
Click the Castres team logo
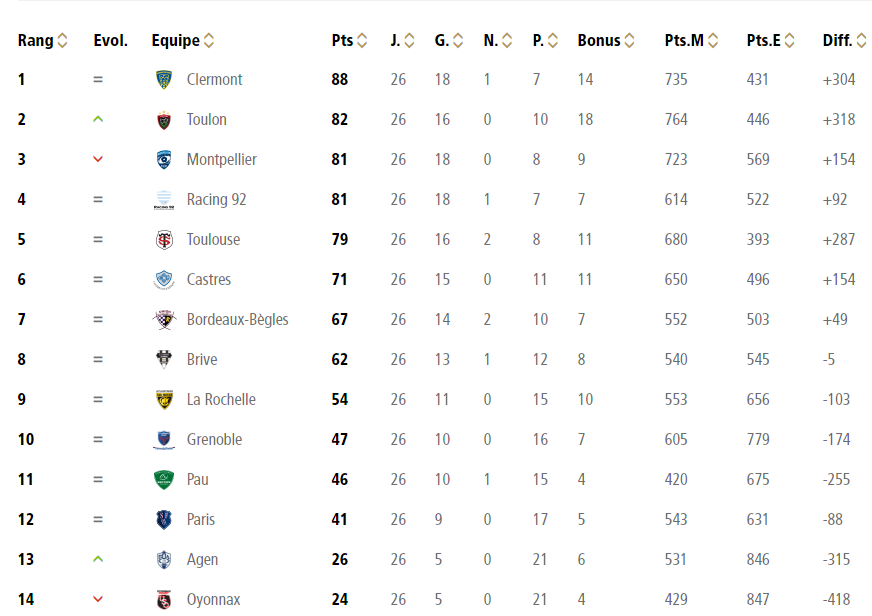coord(164,279)
